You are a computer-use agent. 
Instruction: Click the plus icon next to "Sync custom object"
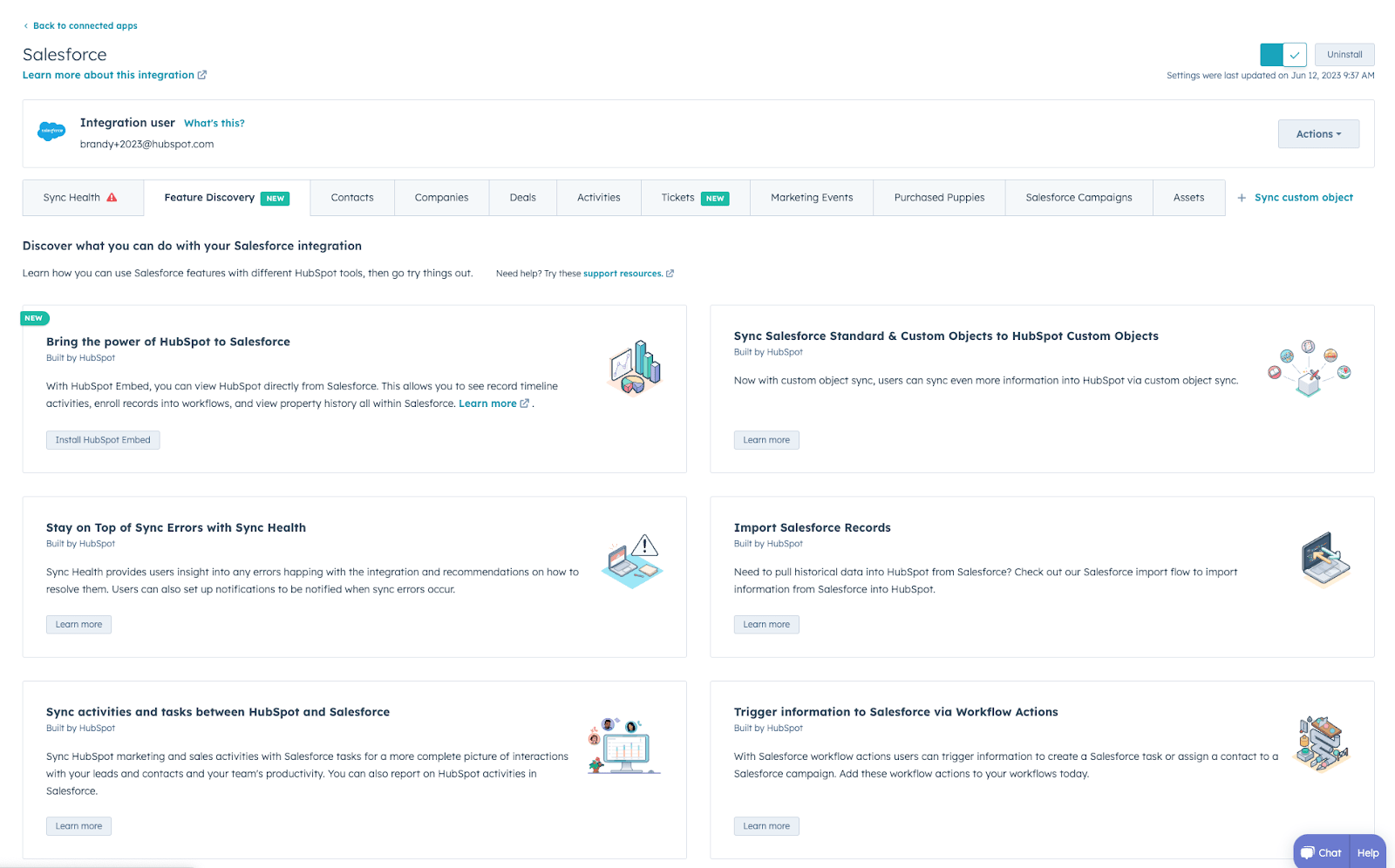point(1242,197)
